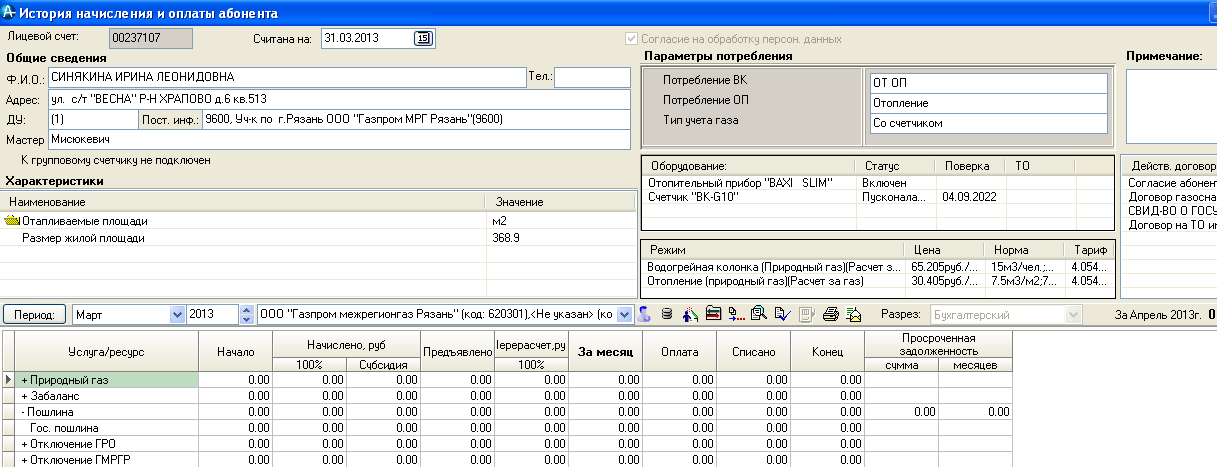Open the calendar picker beside date 31.03.2013
This screenshot has width=1217, height=467.
(x=423, y=38)
